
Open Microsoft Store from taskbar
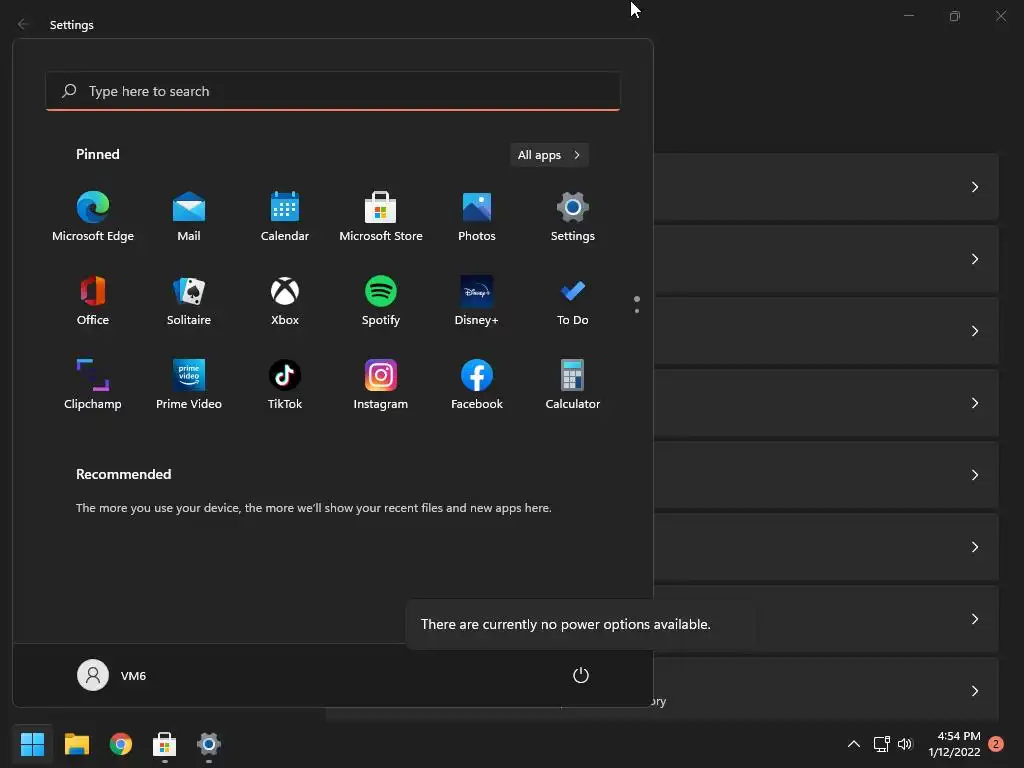[165, 744]
